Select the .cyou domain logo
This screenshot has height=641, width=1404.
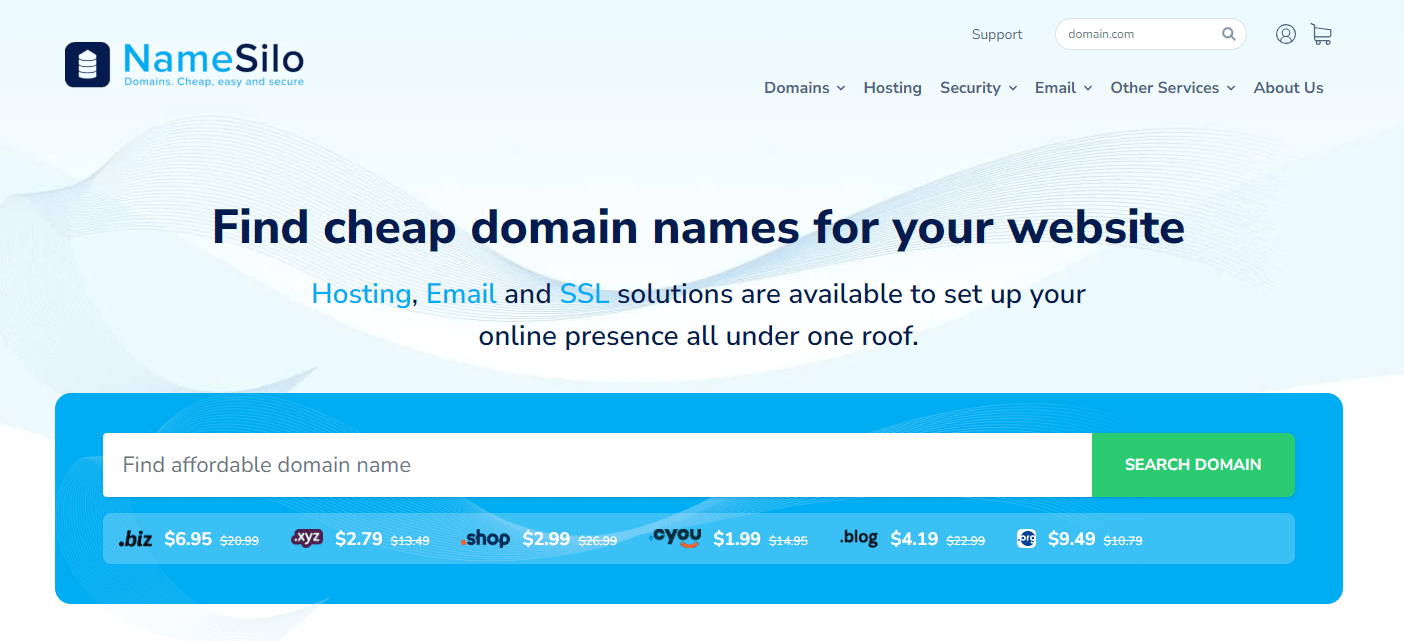(x=675, y=538)
